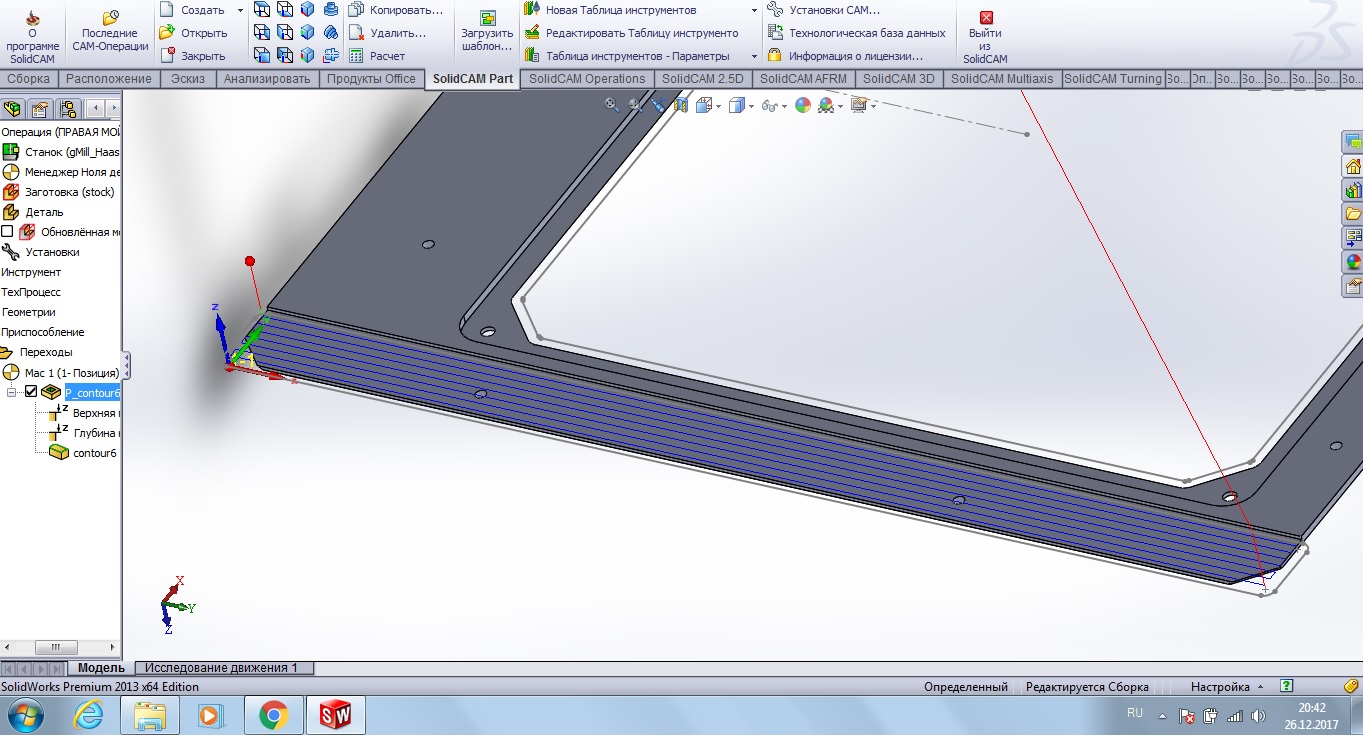The width and height of the screenshot is (1363, 741).
Task: Open the recent CAM operations list
Action: [110, 32]
